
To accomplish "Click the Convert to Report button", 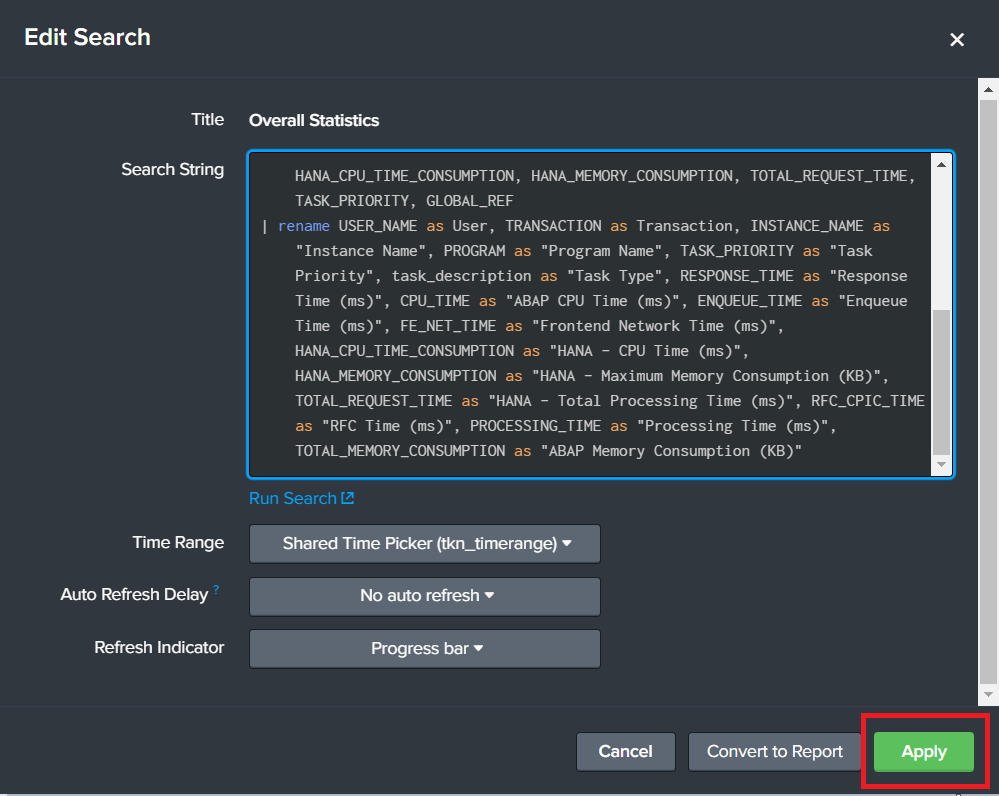I will [775, 752].
